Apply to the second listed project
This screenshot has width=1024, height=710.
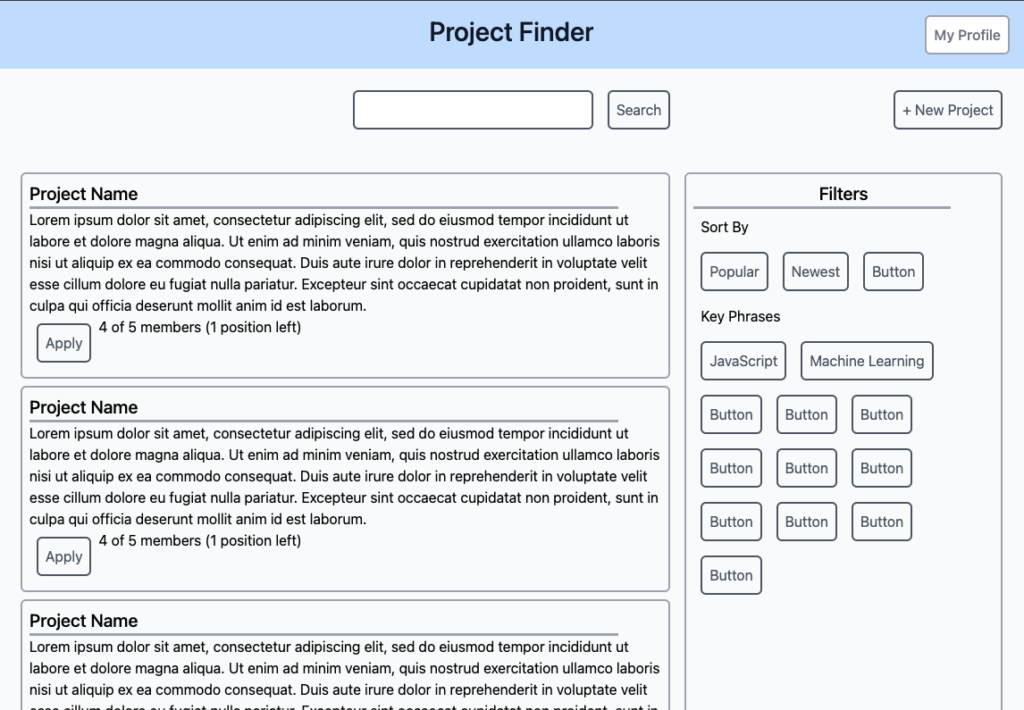[x=64, y=557]
